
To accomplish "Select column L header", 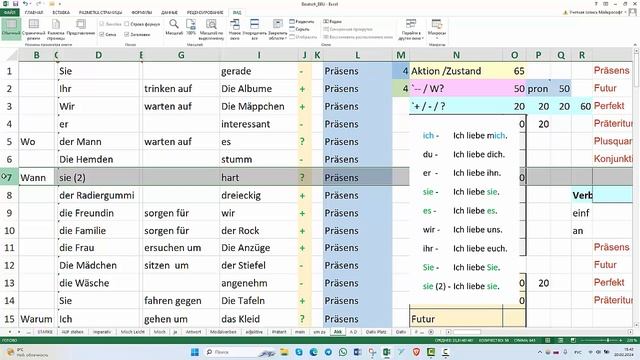I will (x=357, y=55).
